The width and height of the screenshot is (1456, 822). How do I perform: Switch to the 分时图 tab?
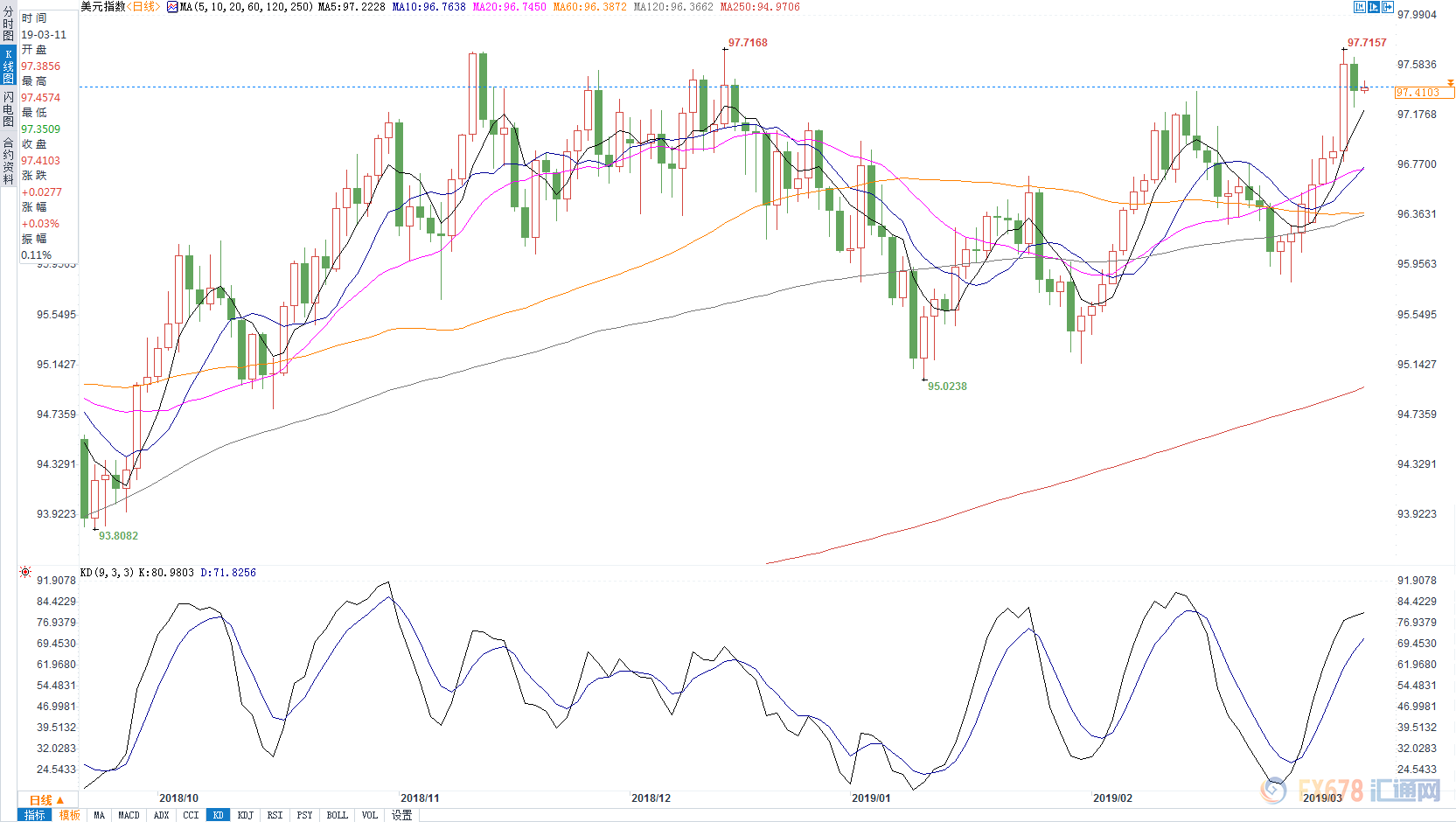(x=8, y=24)
